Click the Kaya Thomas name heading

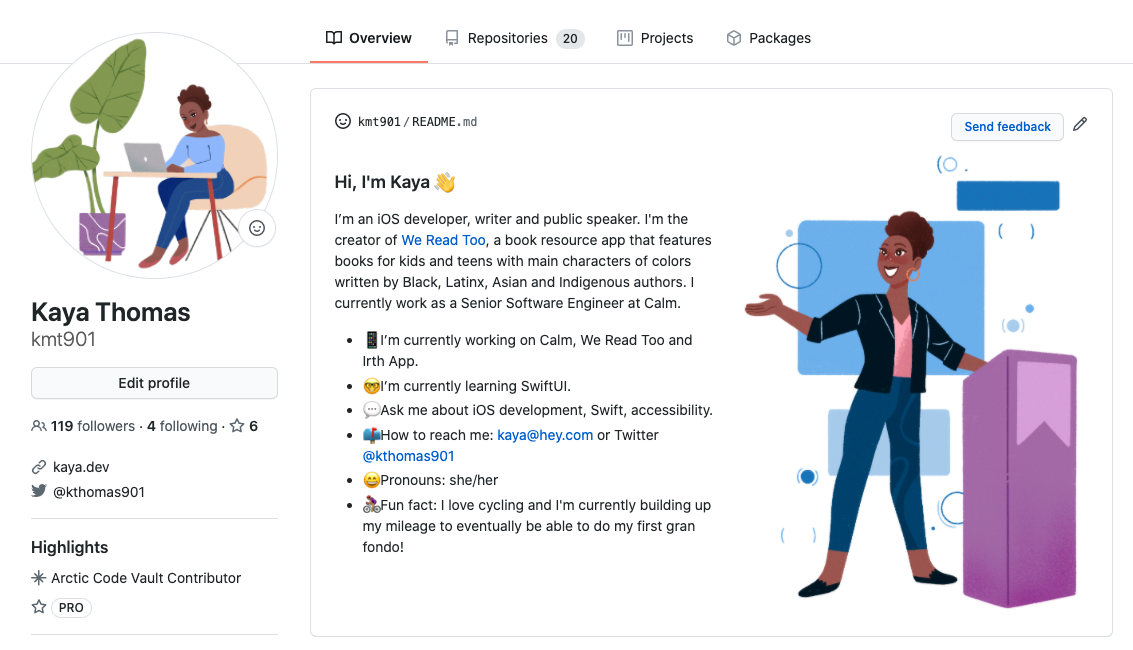click(111, 312)
